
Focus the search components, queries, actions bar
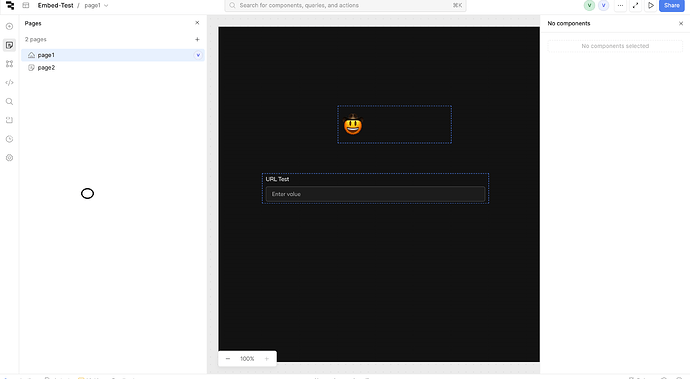click(345, 5)
